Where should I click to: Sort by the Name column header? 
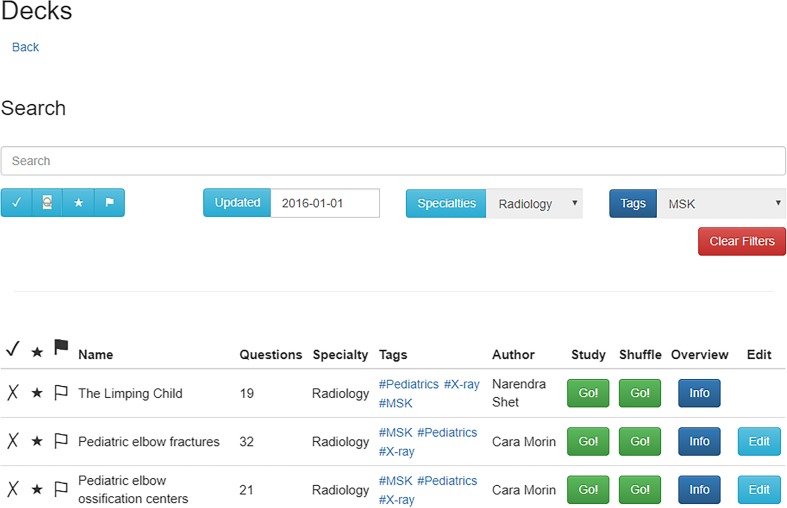pyautogui.click(x=96, y=354)
